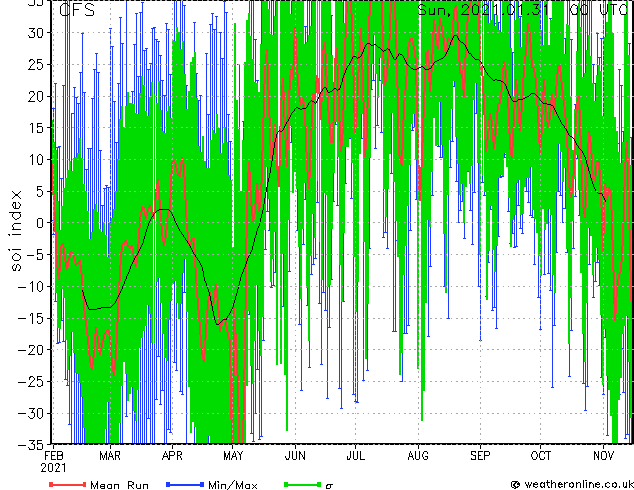Image resolution: width=634 pixels, height=490 pixels.
Task: Click the -5 value on the y-axis
Action: [35, 255]
